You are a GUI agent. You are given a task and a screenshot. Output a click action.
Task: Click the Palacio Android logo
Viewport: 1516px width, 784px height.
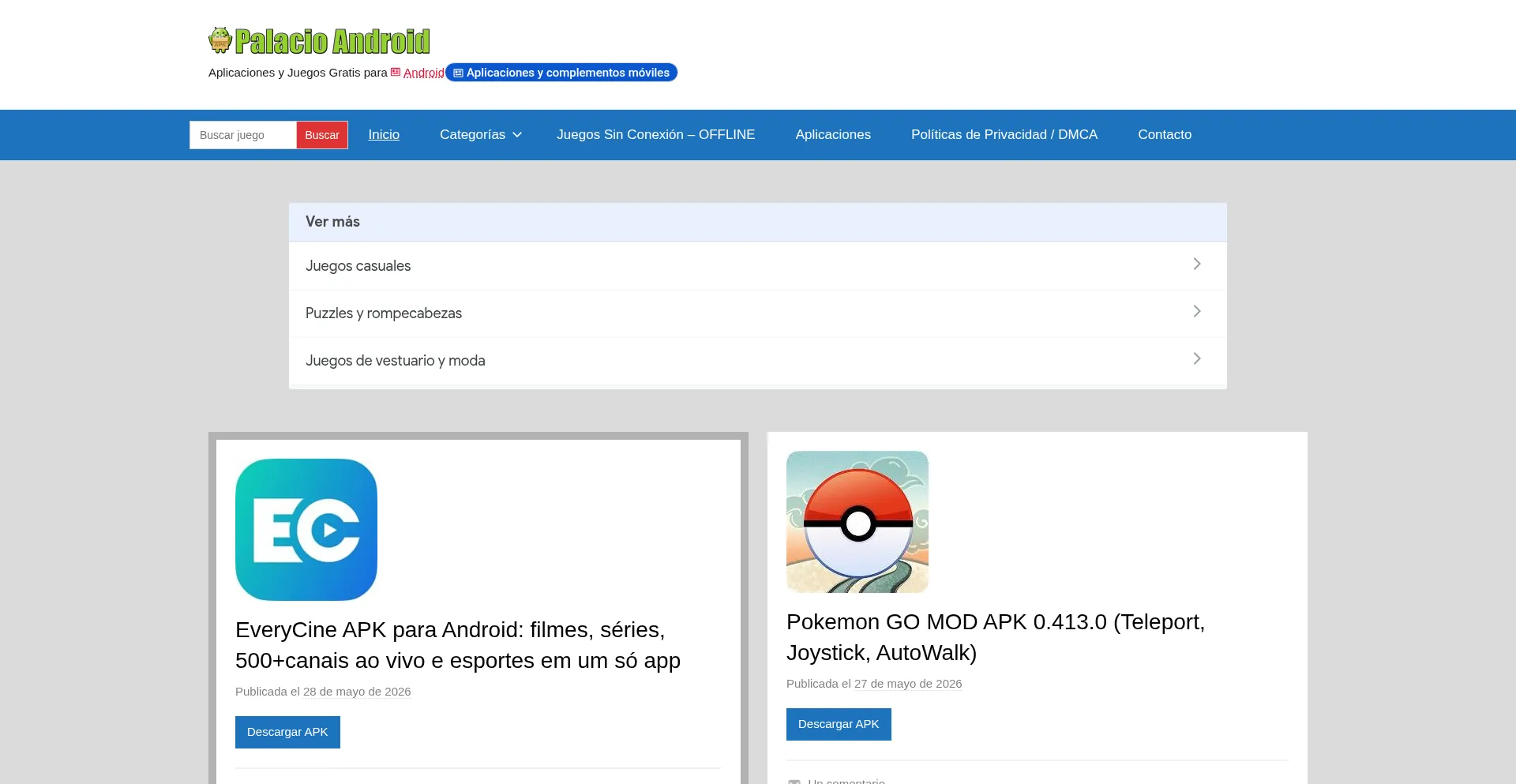point(319,40)
